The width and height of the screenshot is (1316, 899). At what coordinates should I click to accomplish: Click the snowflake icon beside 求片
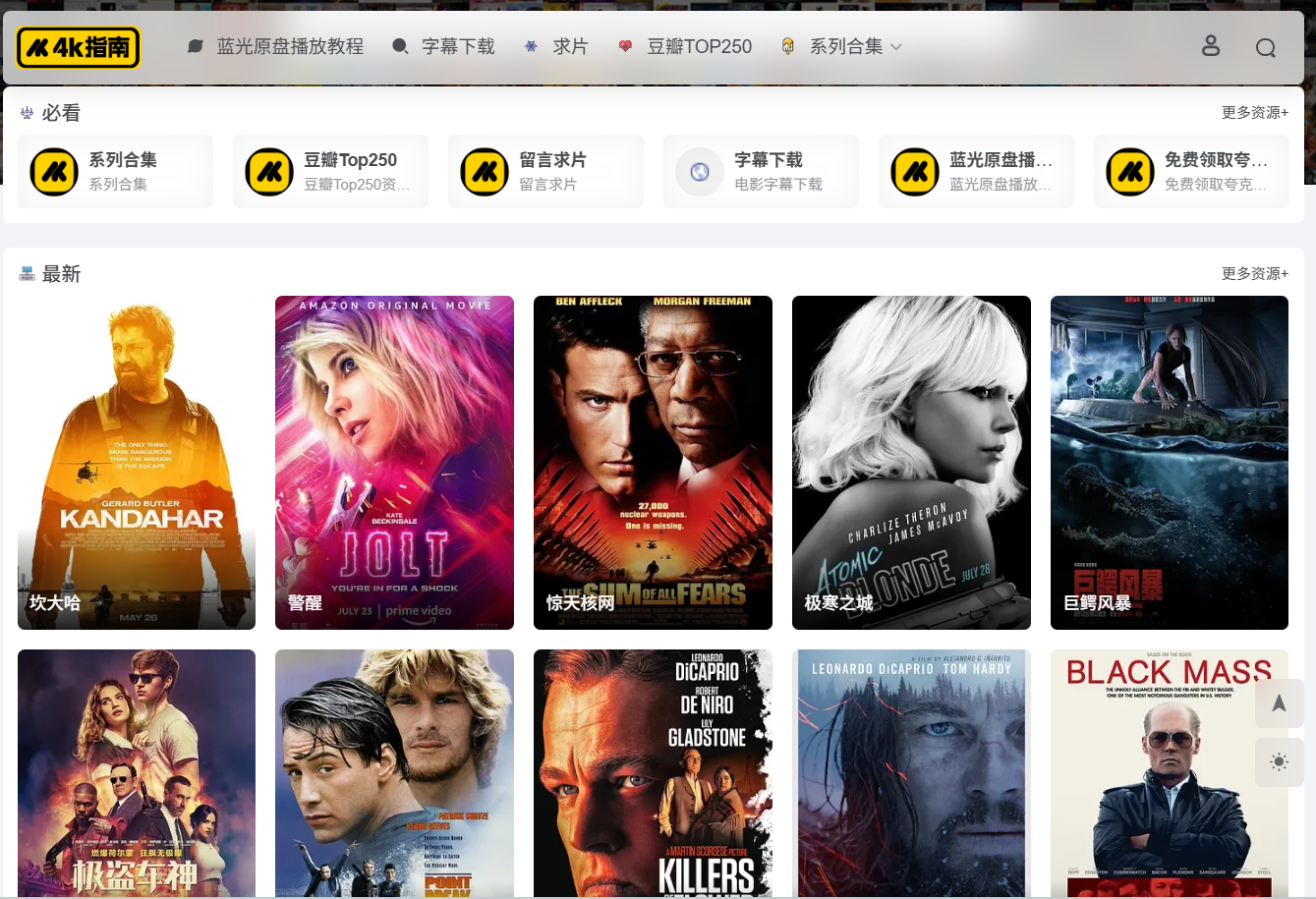tap(530, 46)
